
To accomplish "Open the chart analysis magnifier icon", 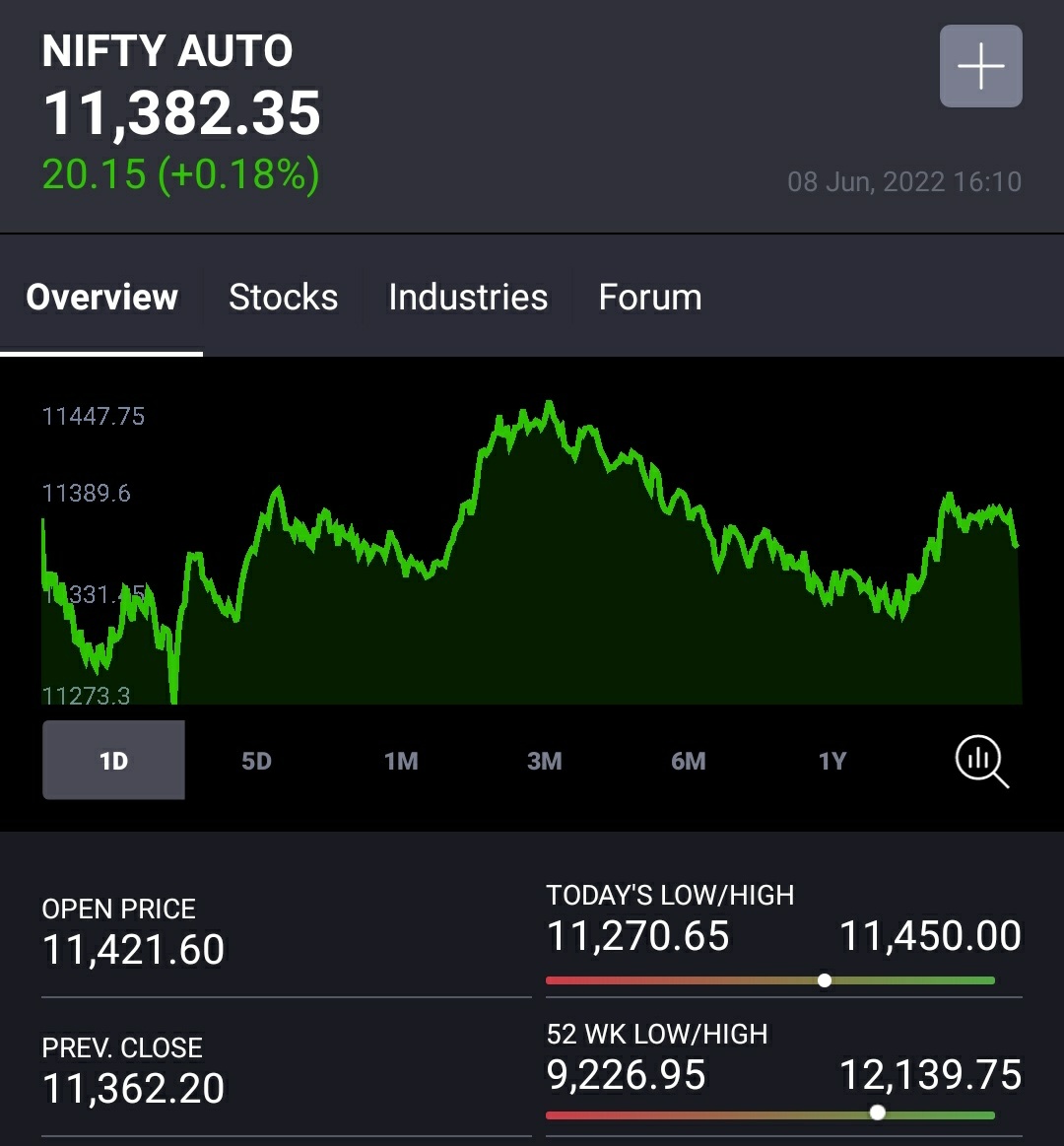I will coord(982,761).
